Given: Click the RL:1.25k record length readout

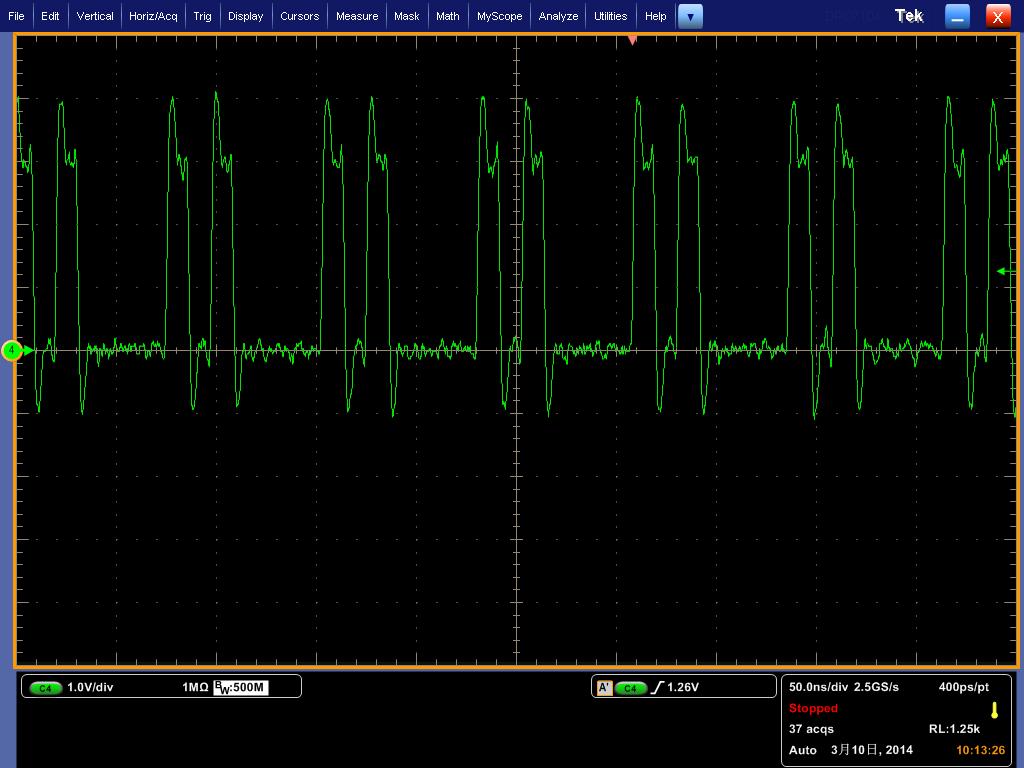Looking at the screenshot, I should click(x=954, y=729).
